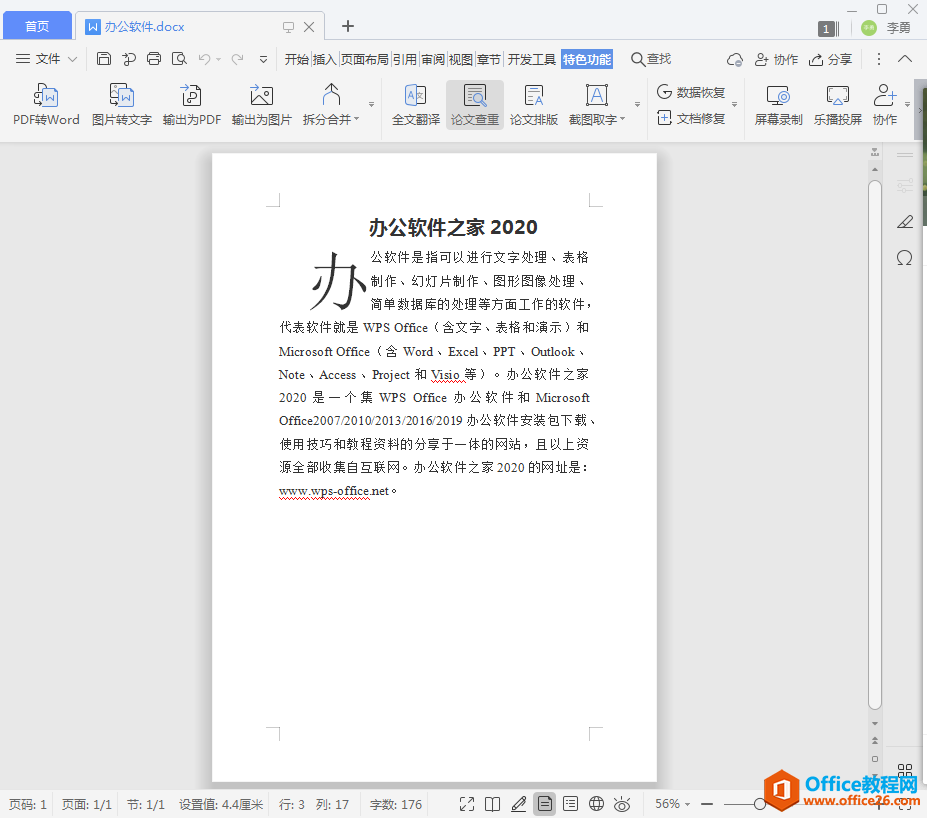Viewport: 927px width, 818px height.
Task: Collapse the ribbon with the chevron
Action: pyautogui.click(x=905, y=59)
